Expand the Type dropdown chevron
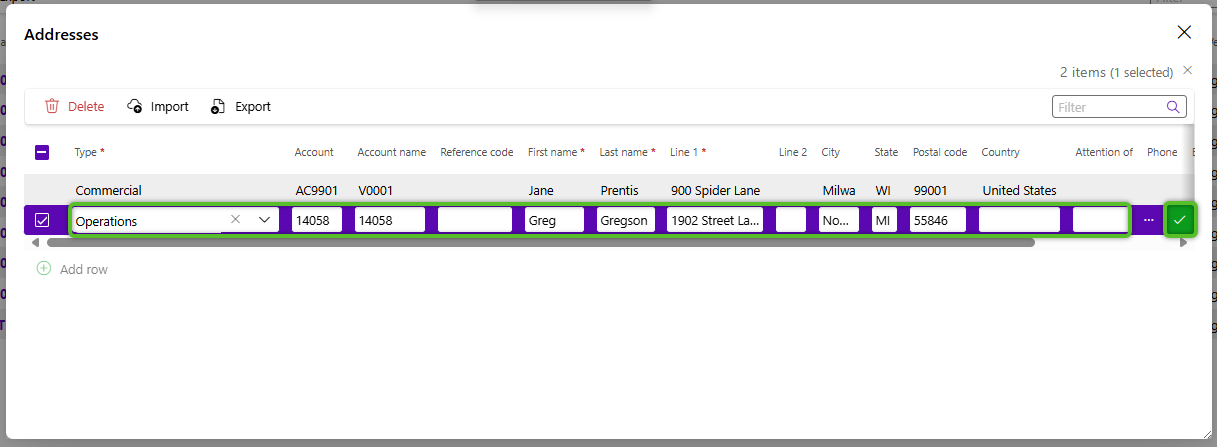The height and width of the screenshot is (447, 1217). tap(265, 220)
